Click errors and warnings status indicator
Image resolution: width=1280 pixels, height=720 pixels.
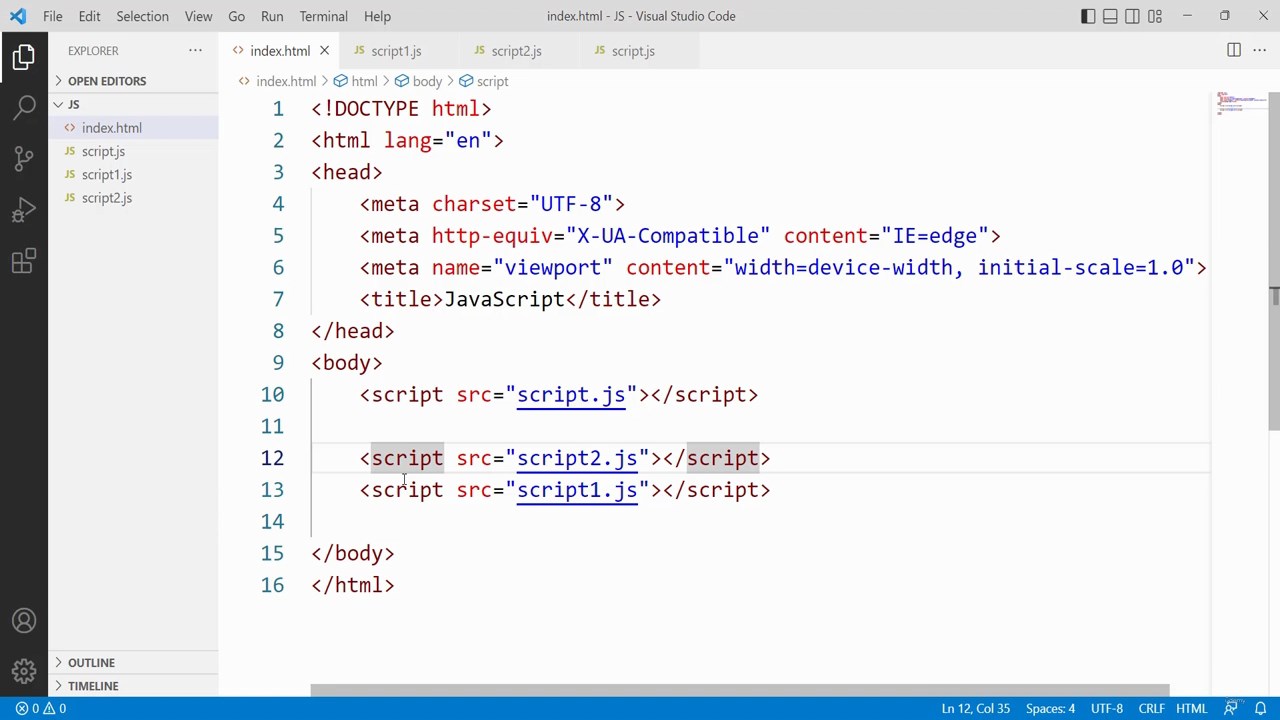tap(41, 709)
